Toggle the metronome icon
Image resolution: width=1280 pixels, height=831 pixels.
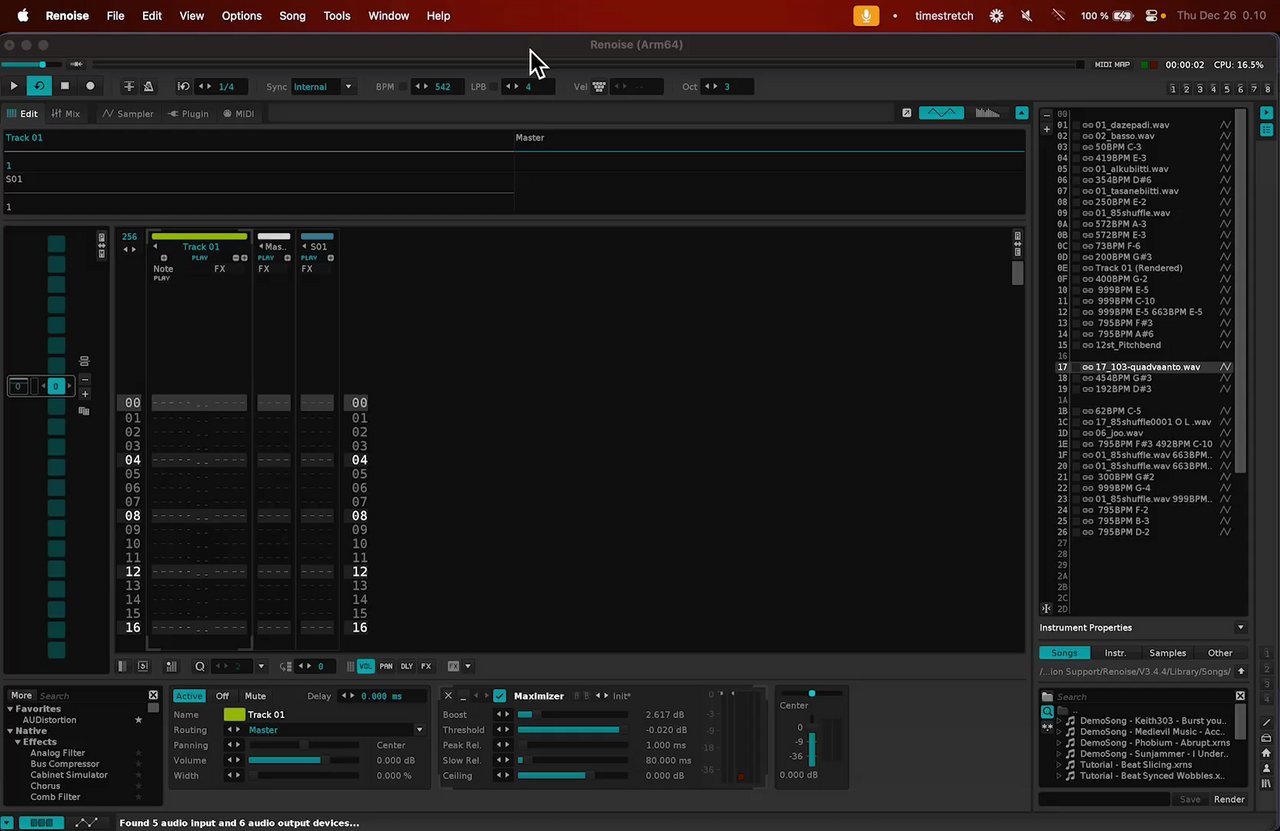click(149, 87)
